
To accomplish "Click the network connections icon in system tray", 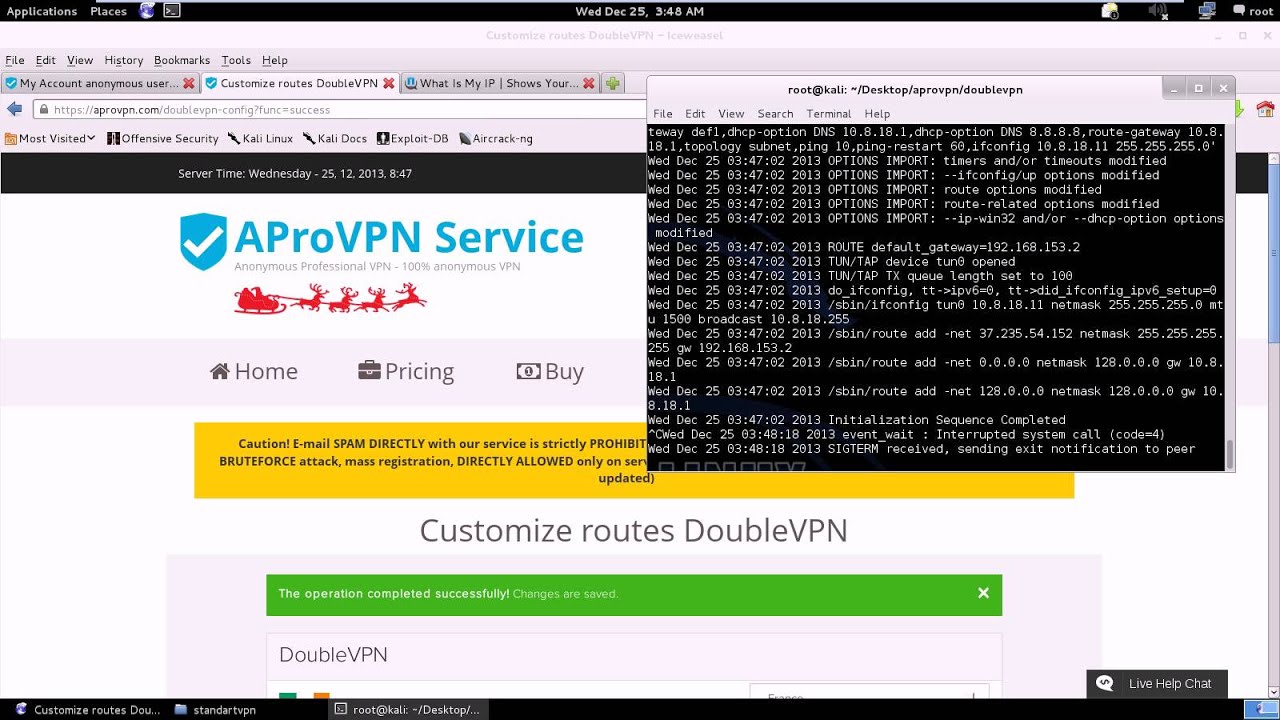I will click(x=1207, y=11).
